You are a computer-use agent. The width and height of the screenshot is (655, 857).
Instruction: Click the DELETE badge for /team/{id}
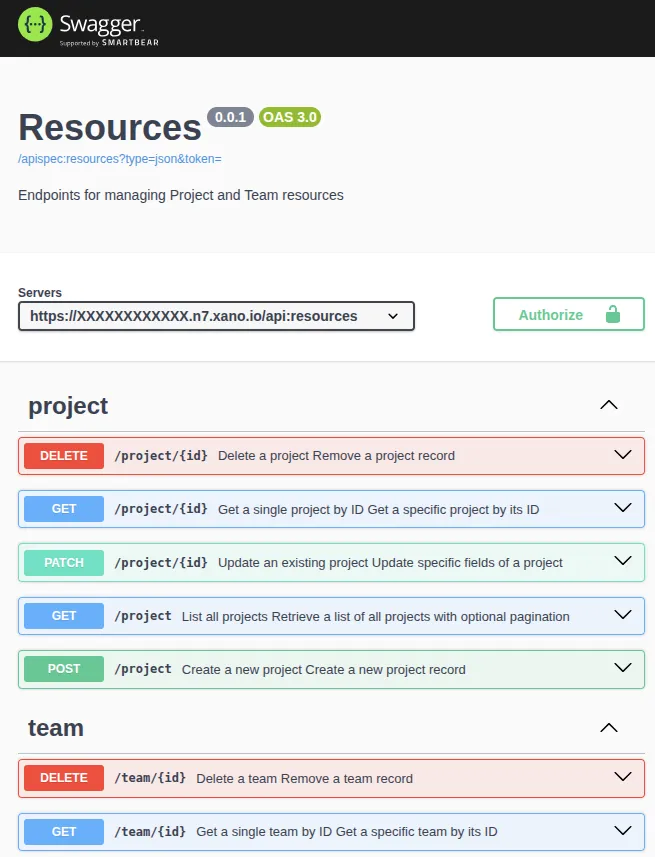pos(64,778)
